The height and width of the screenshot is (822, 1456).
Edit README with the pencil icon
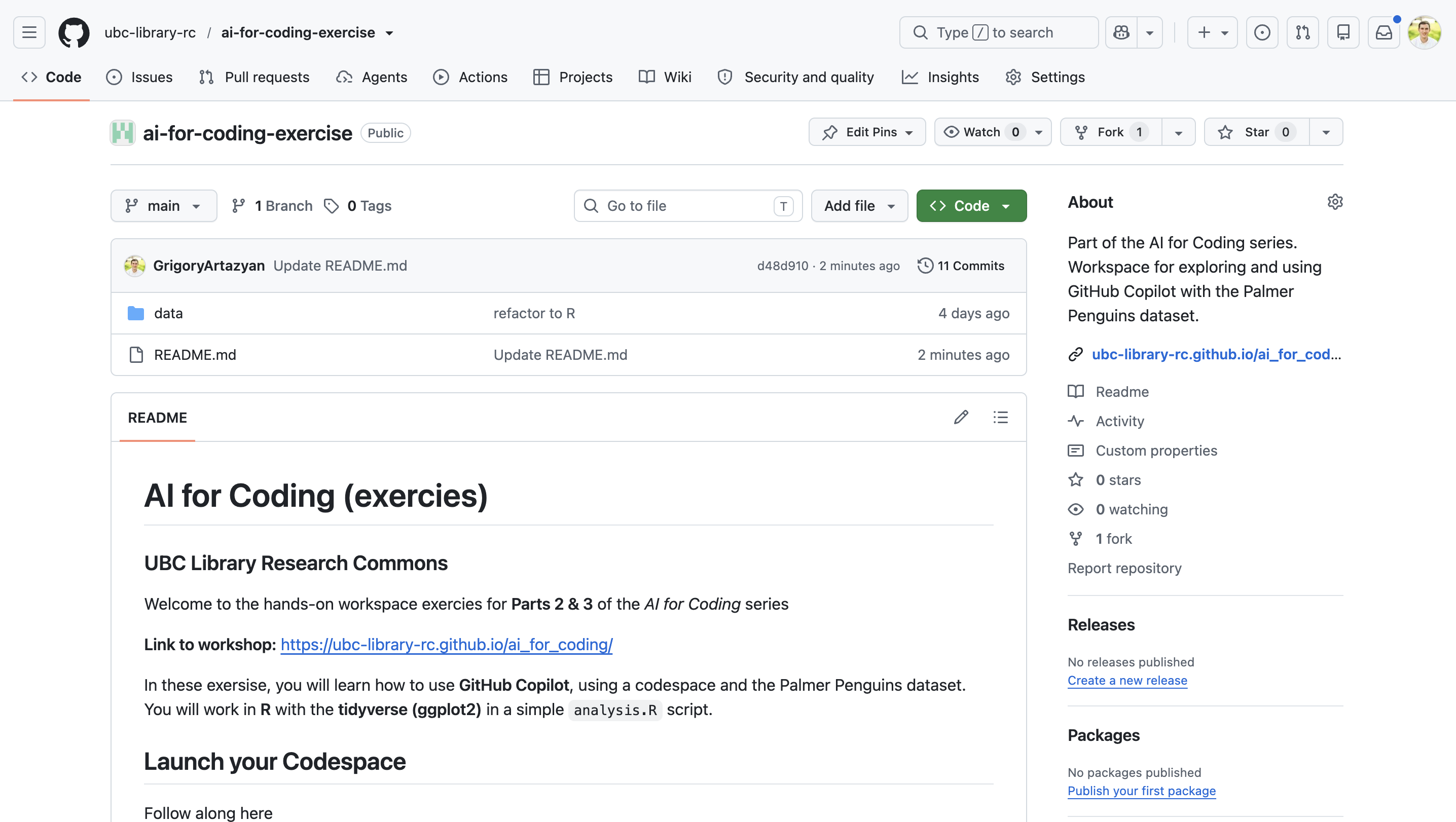pos(961,417)
